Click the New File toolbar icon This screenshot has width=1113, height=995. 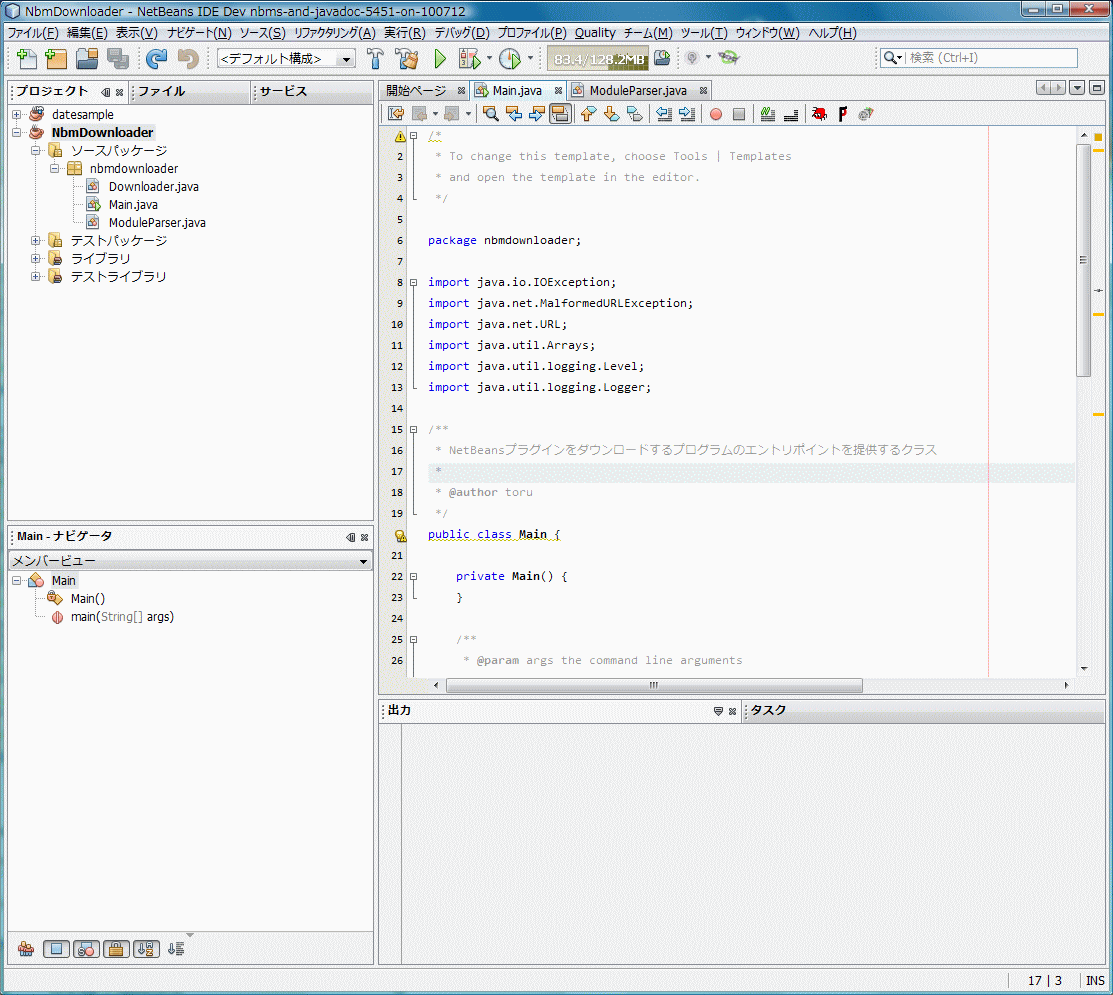click(26, 58)
